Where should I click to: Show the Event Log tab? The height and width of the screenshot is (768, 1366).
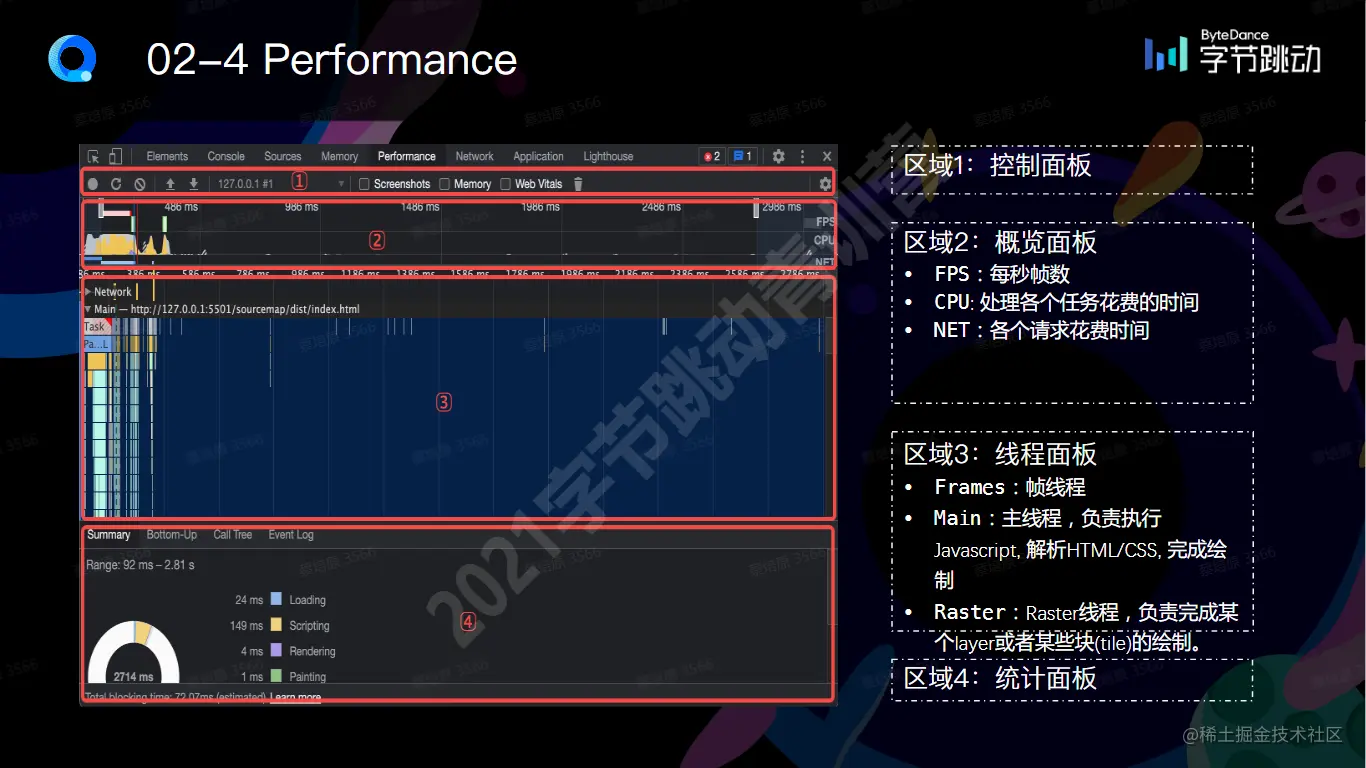coord(291,535)
